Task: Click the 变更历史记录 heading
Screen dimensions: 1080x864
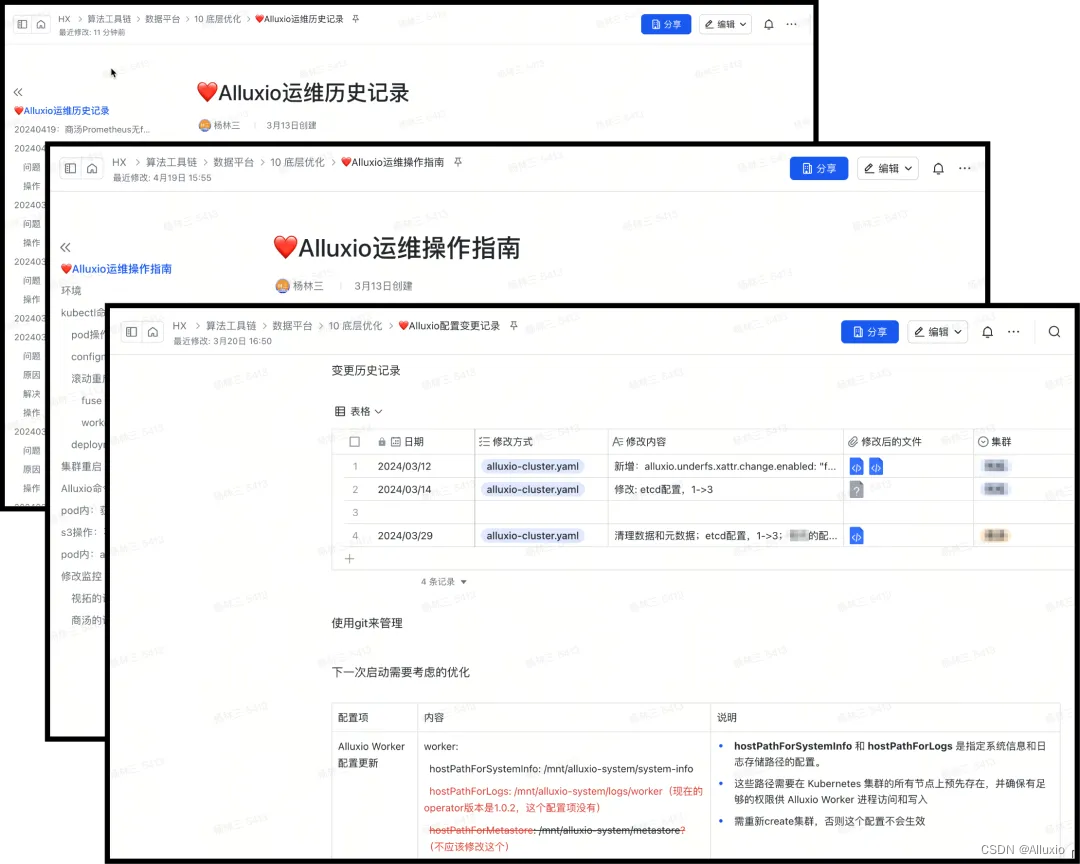Action: [366, 371]
